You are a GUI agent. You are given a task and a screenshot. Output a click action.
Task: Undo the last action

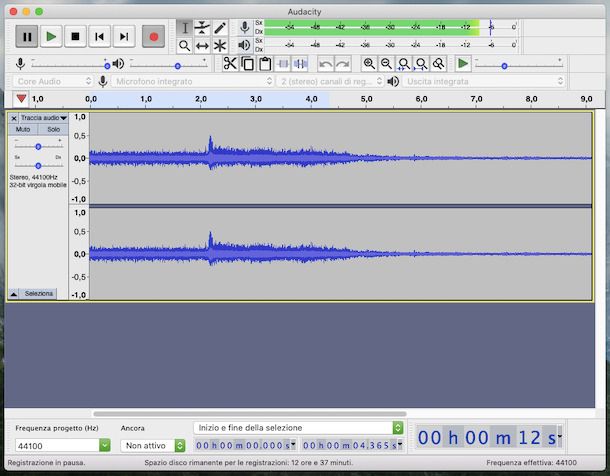coord(325,63)
